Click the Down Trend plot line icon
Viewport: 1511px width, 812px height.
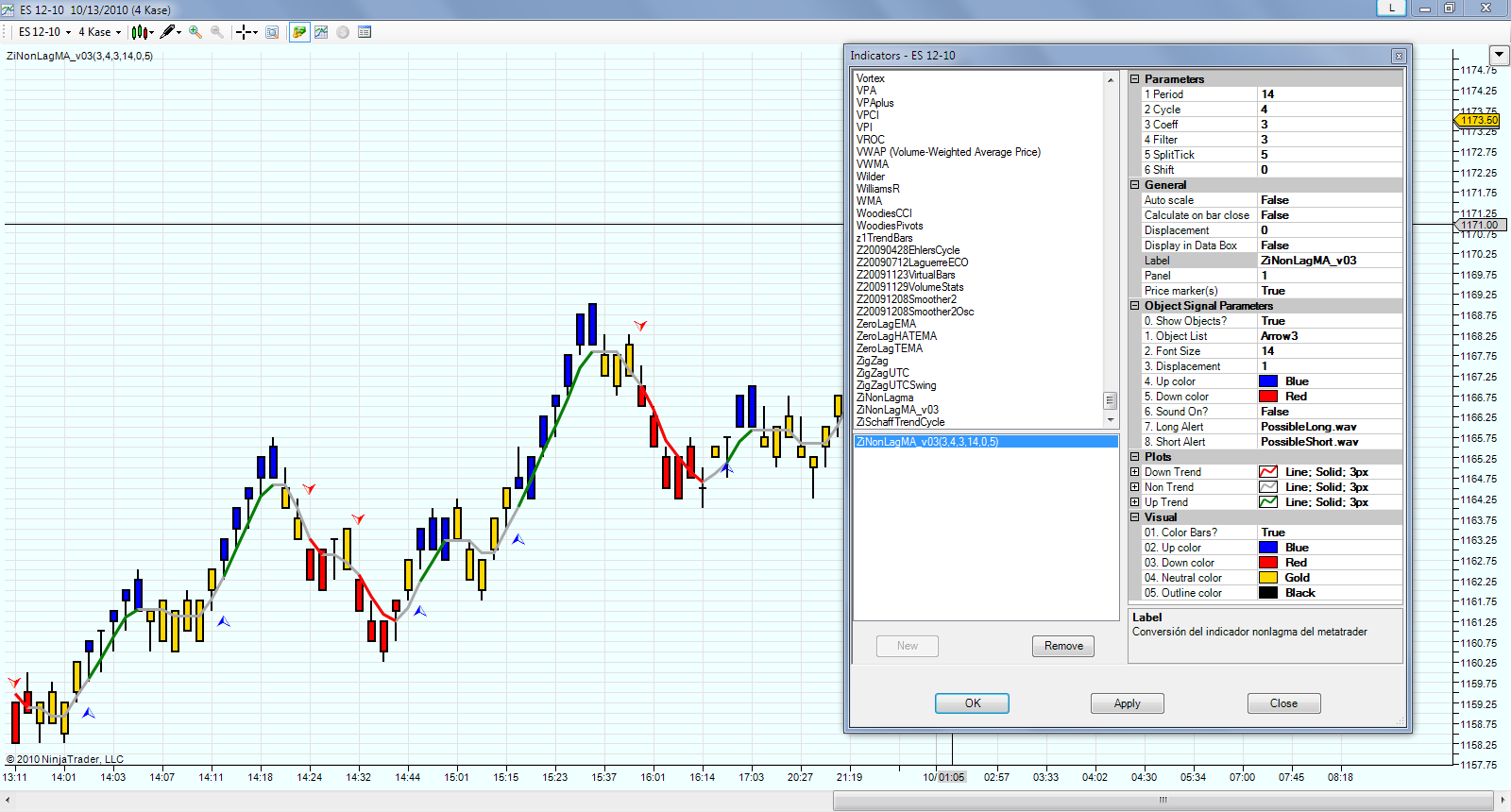pos(1268,472)
